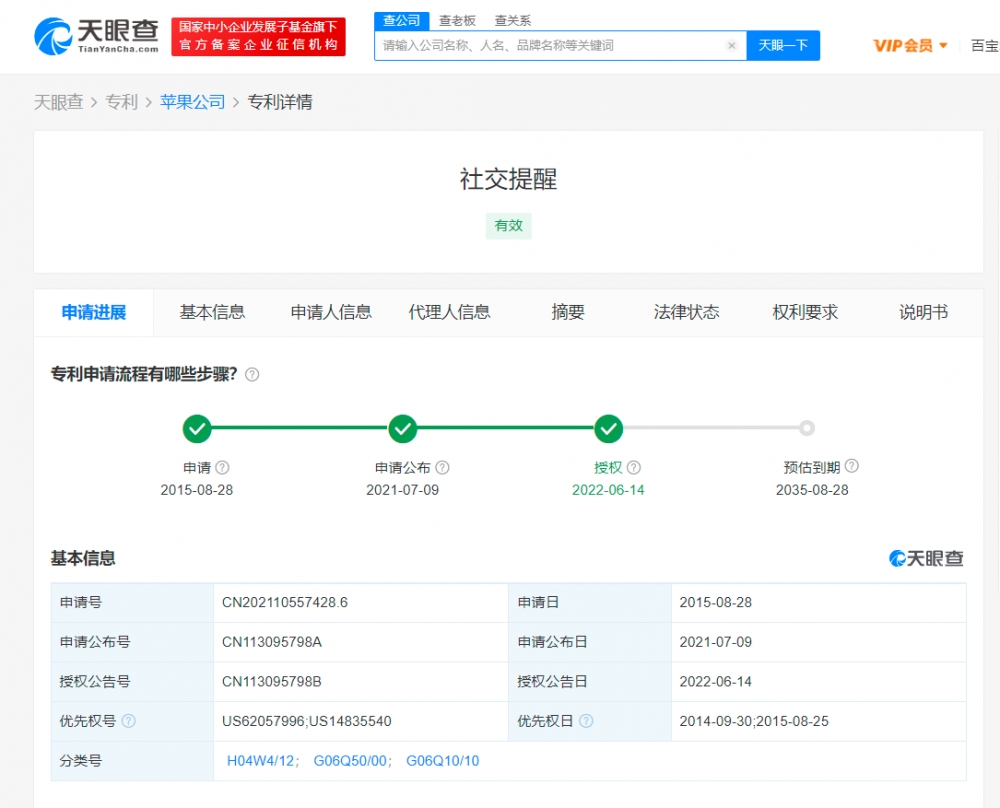Open classification link H04W4/12
Image resolution: width=1000 pixels, height=808 pixels.
click(261, 761)
